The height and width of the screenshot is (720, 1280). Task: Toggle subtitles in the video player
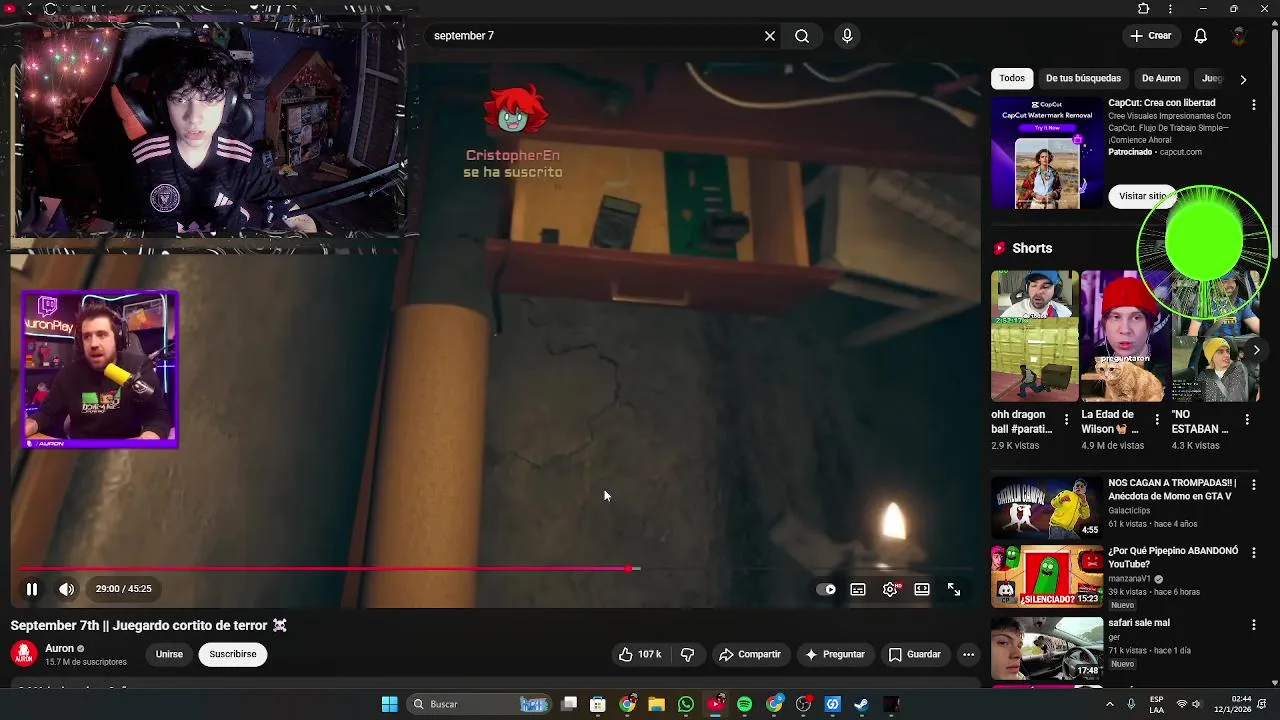point(858,590)
